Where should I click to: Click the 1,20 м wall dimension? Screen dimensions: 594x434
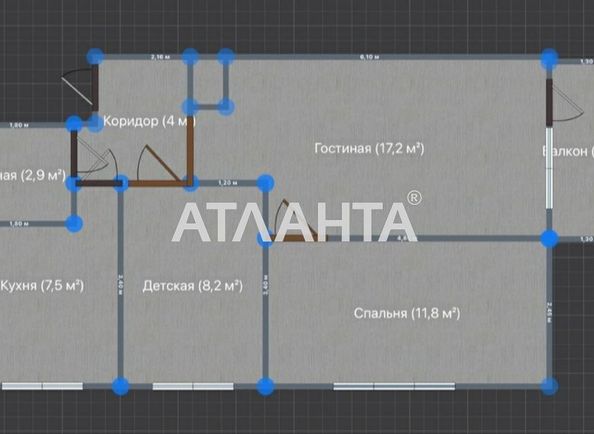coord(228,183)
